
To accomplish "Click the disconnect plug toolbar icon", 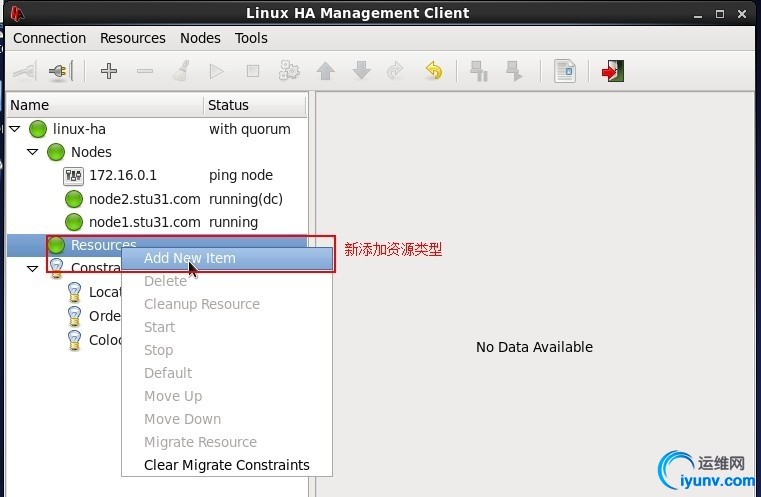I will pos(59,71).
